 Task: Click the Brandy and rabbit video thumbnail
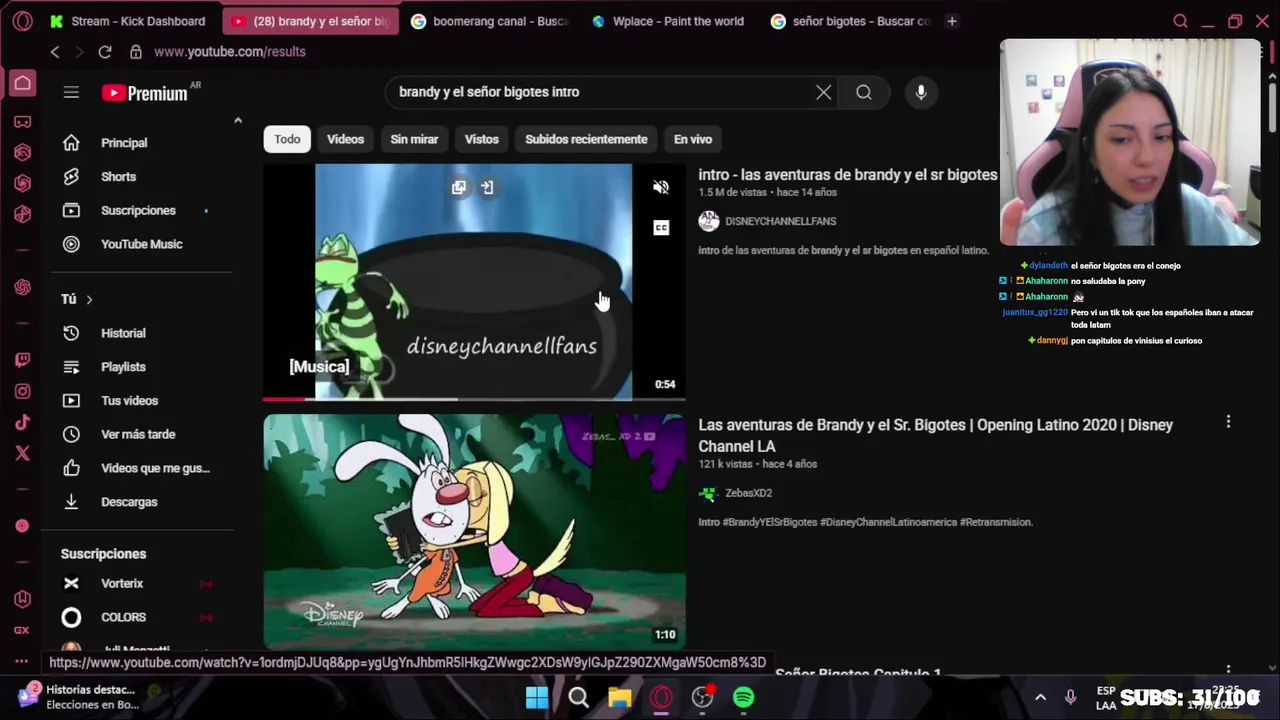pyautogui.click(x=474, y=532)
